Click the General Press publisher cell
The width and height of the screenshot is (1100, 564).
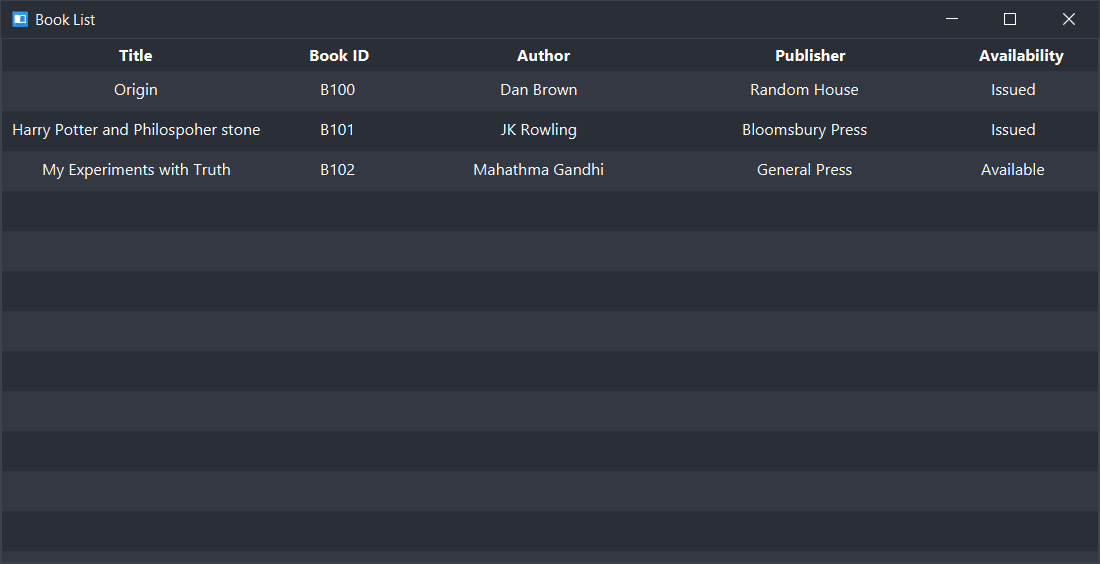(805, 170)
